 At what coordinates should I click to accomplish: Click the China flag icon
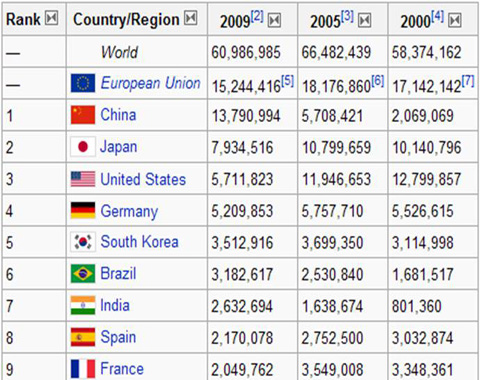point(83,115)
